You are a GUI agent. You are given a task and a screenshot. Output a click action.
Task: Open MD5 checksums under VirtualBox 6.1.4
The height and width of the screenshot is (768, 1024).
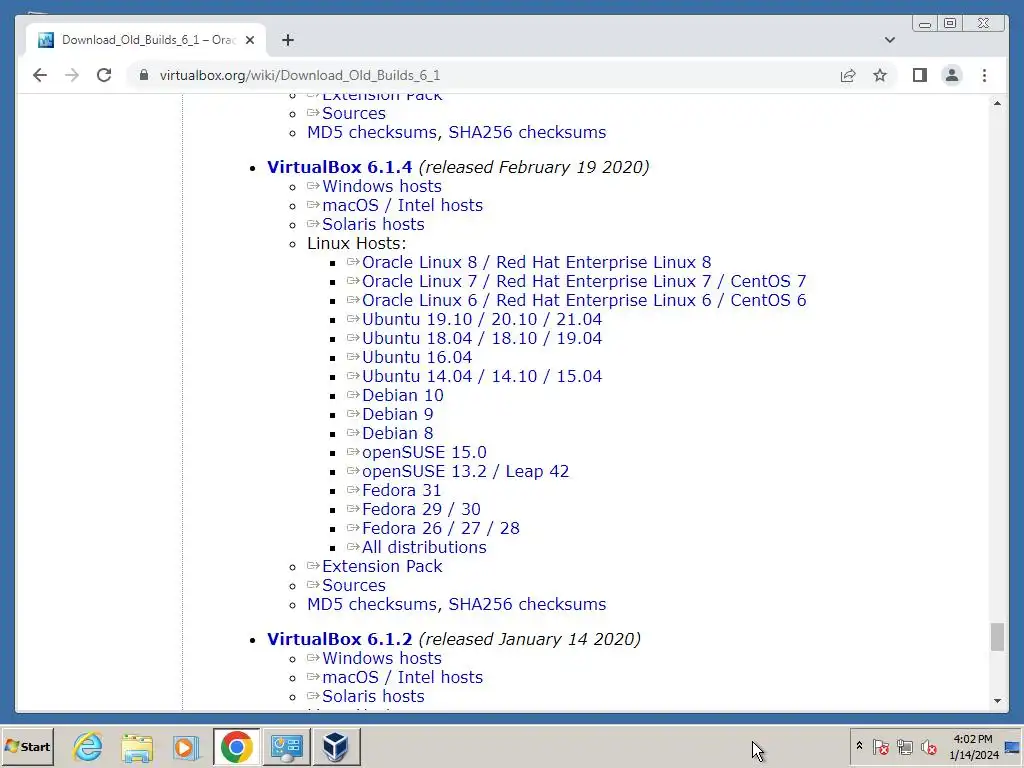tap(372, 604)
